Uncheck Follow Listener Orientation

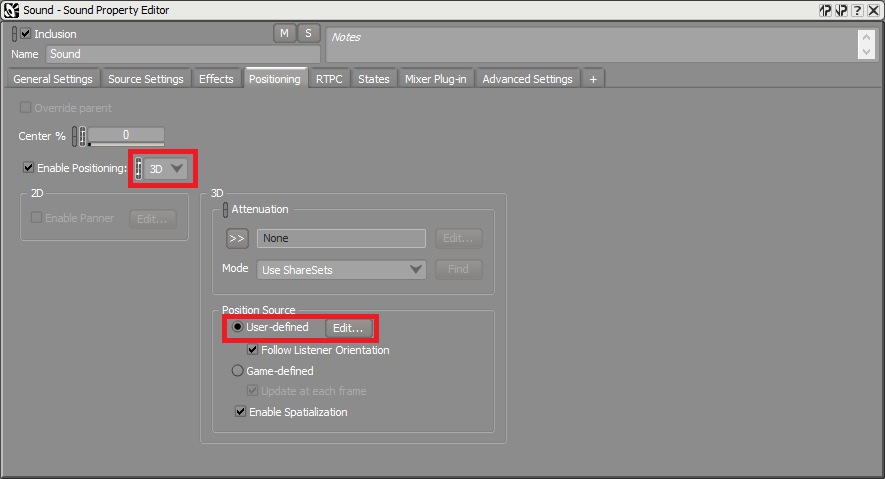point(253,350)
